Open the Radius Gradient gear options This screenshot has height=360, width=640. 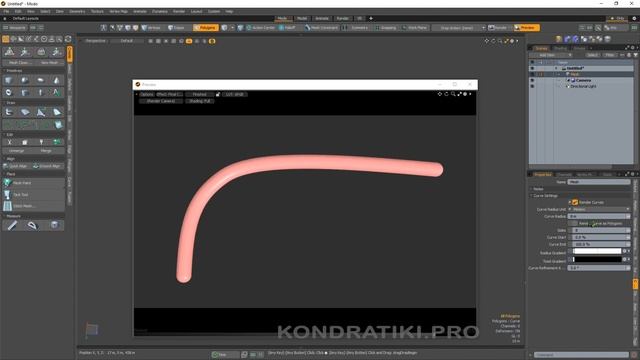(x=624, y=251)
